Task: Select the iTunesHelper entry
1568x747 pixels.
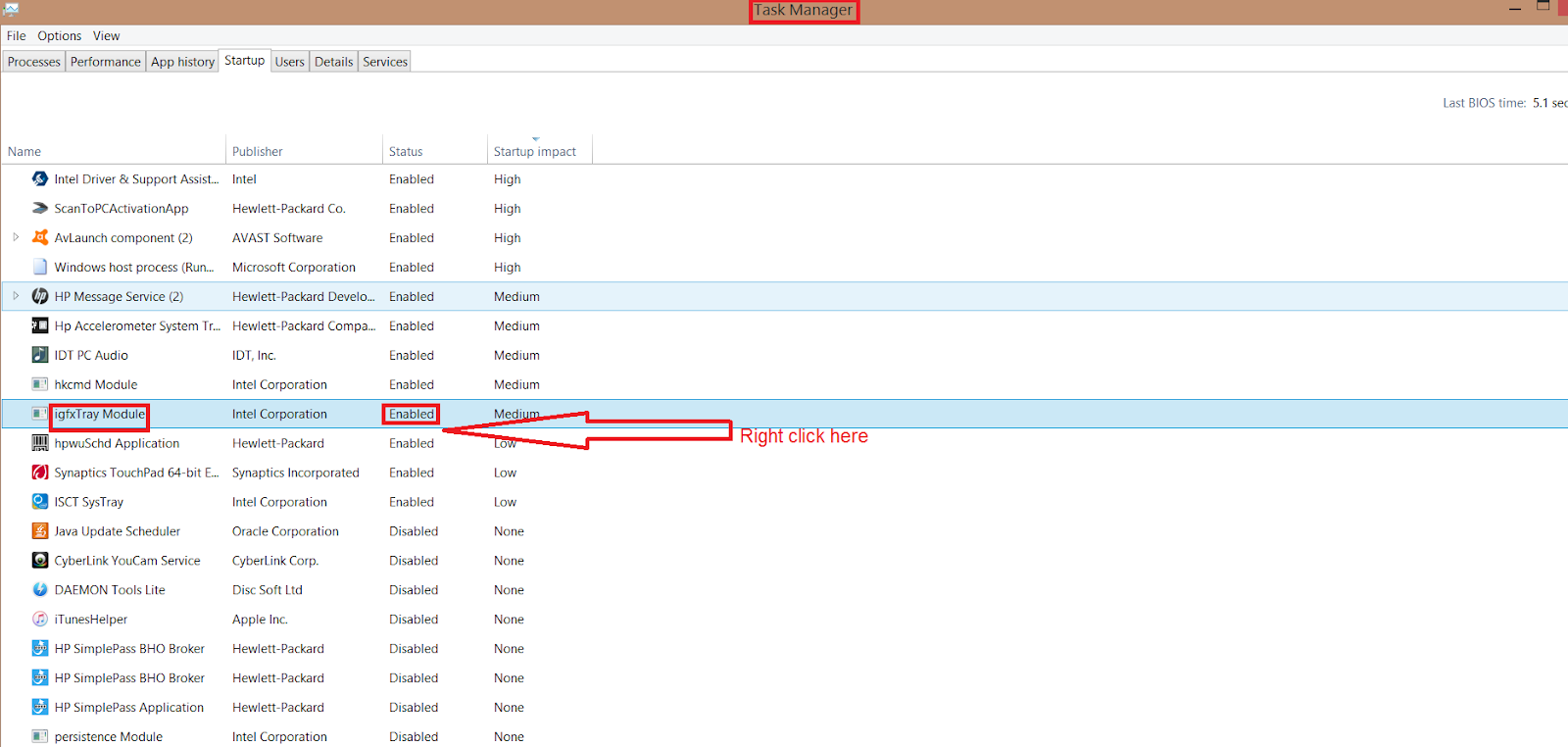Action: coord(91,619)
